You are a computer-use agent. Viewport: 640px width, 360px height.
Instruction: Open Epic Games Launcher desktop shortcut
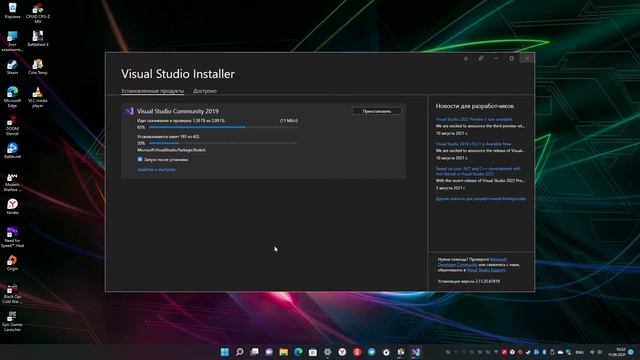tap(12, 321)
